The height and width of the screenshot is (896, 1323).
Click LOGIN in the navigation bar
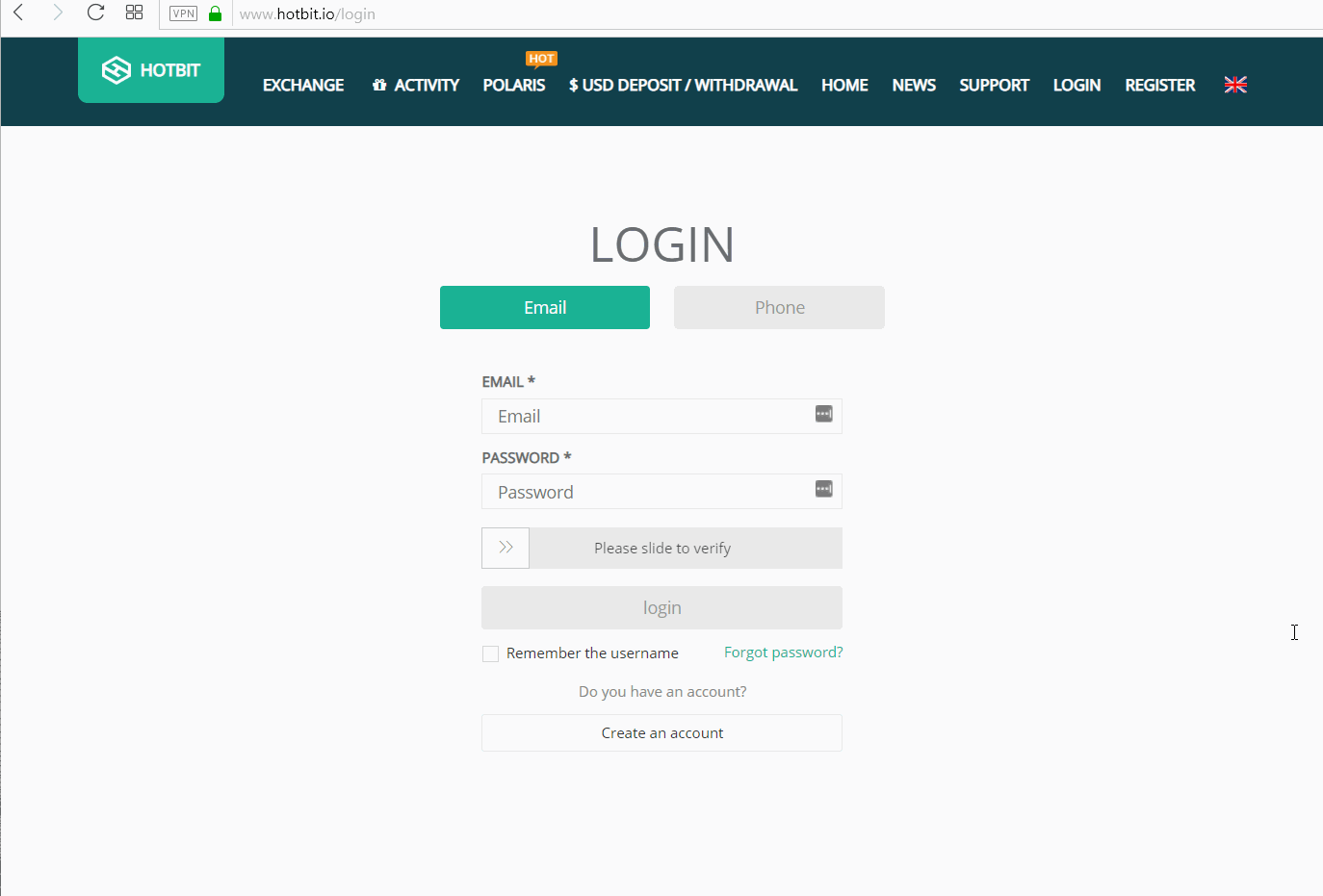pos(1077,85)
